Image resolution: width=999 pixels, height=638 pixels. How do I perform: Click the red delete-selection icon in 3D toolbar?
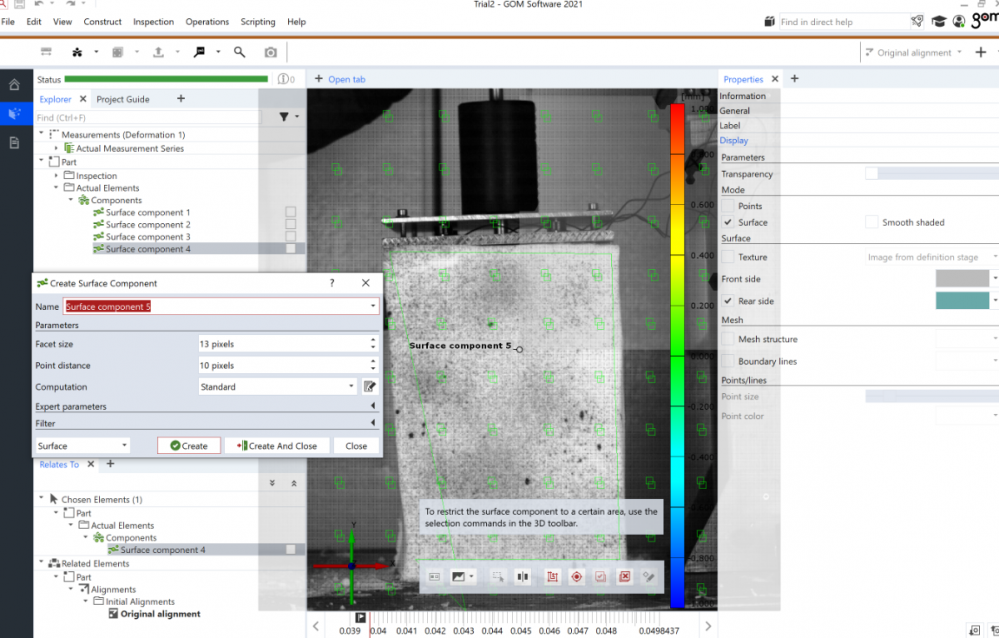pos(624,577)
